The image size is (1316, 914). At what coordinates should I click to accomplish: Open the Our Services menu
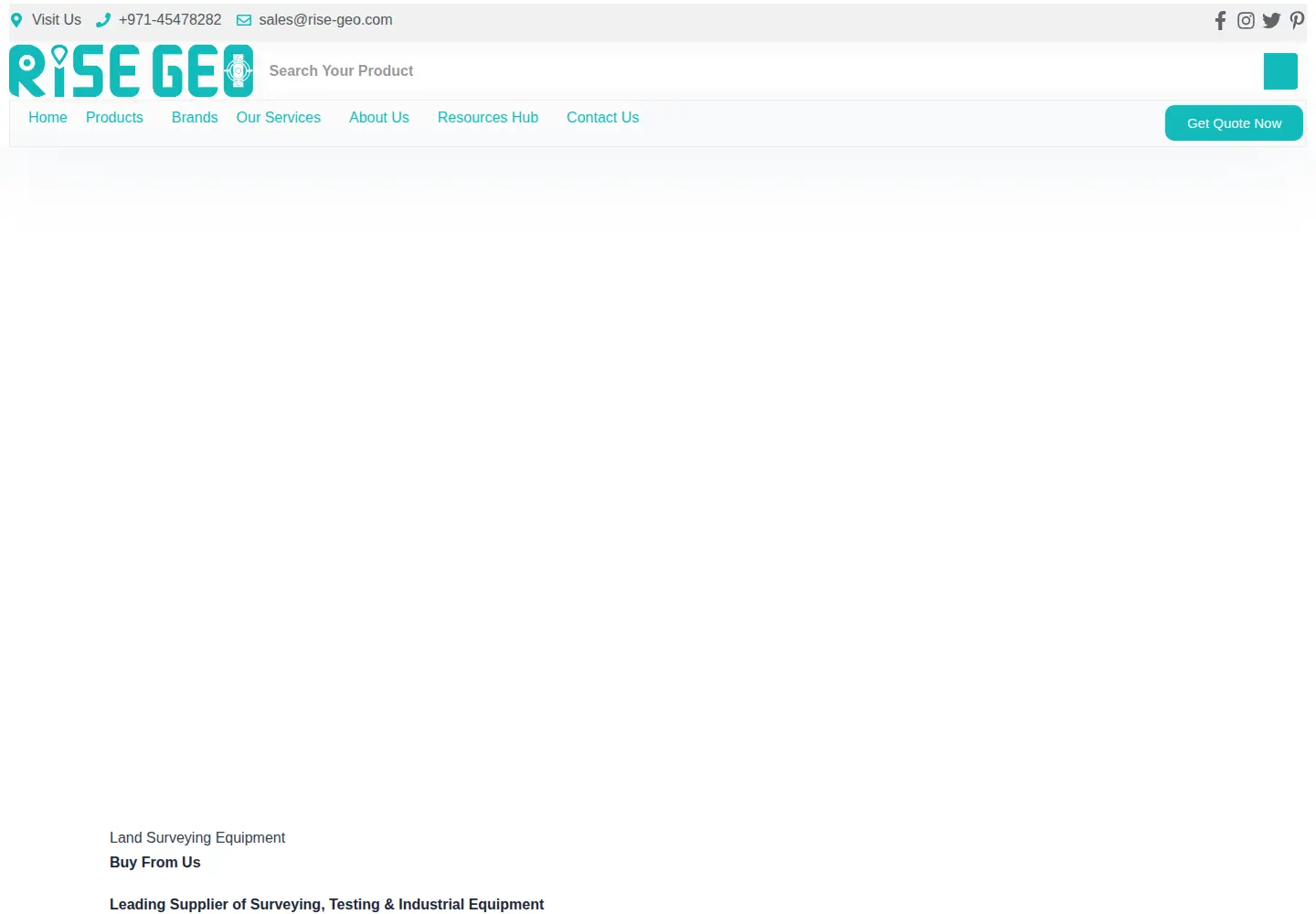(x=279, y=117)
